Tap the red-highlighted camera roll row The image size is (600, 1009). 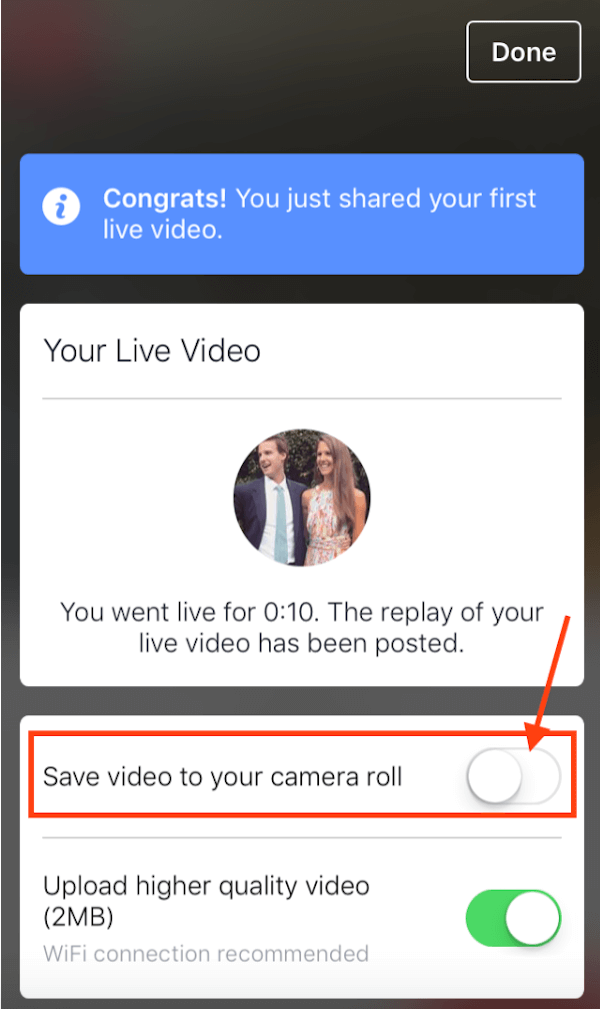pos(302,775)
